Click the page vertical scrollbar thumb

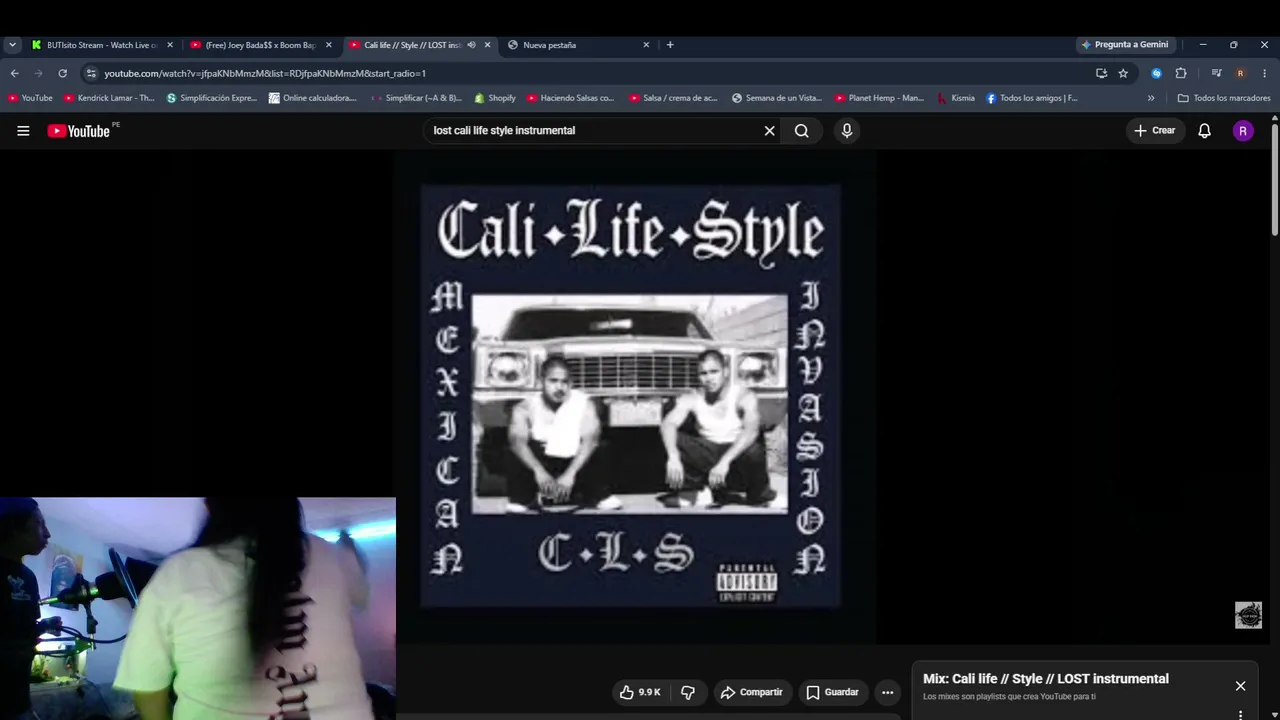[1275, 180]
